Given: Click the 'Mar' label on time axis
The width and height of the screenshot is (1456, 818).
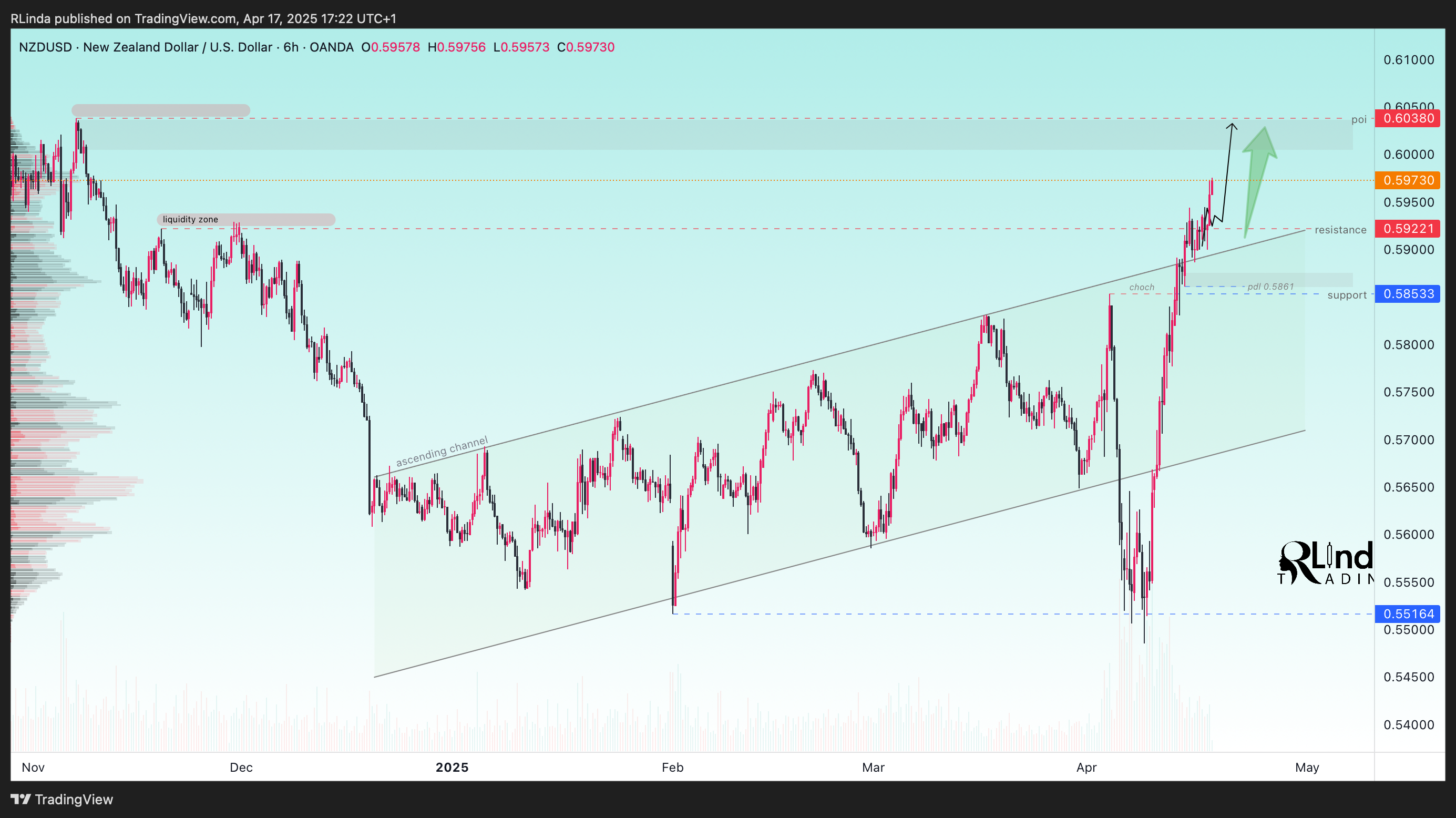Looking at the screenshot, I should click(873, 767).
